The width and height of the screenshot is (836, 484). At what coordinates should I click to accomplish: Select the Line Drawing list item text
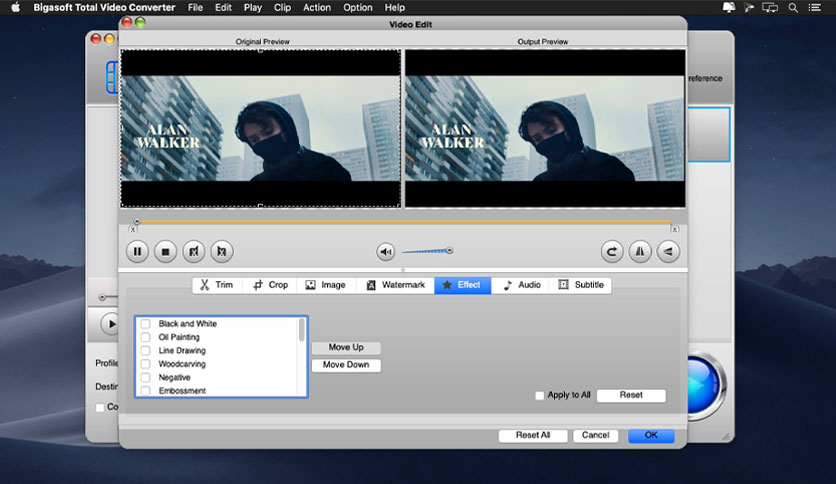(182, 351)
